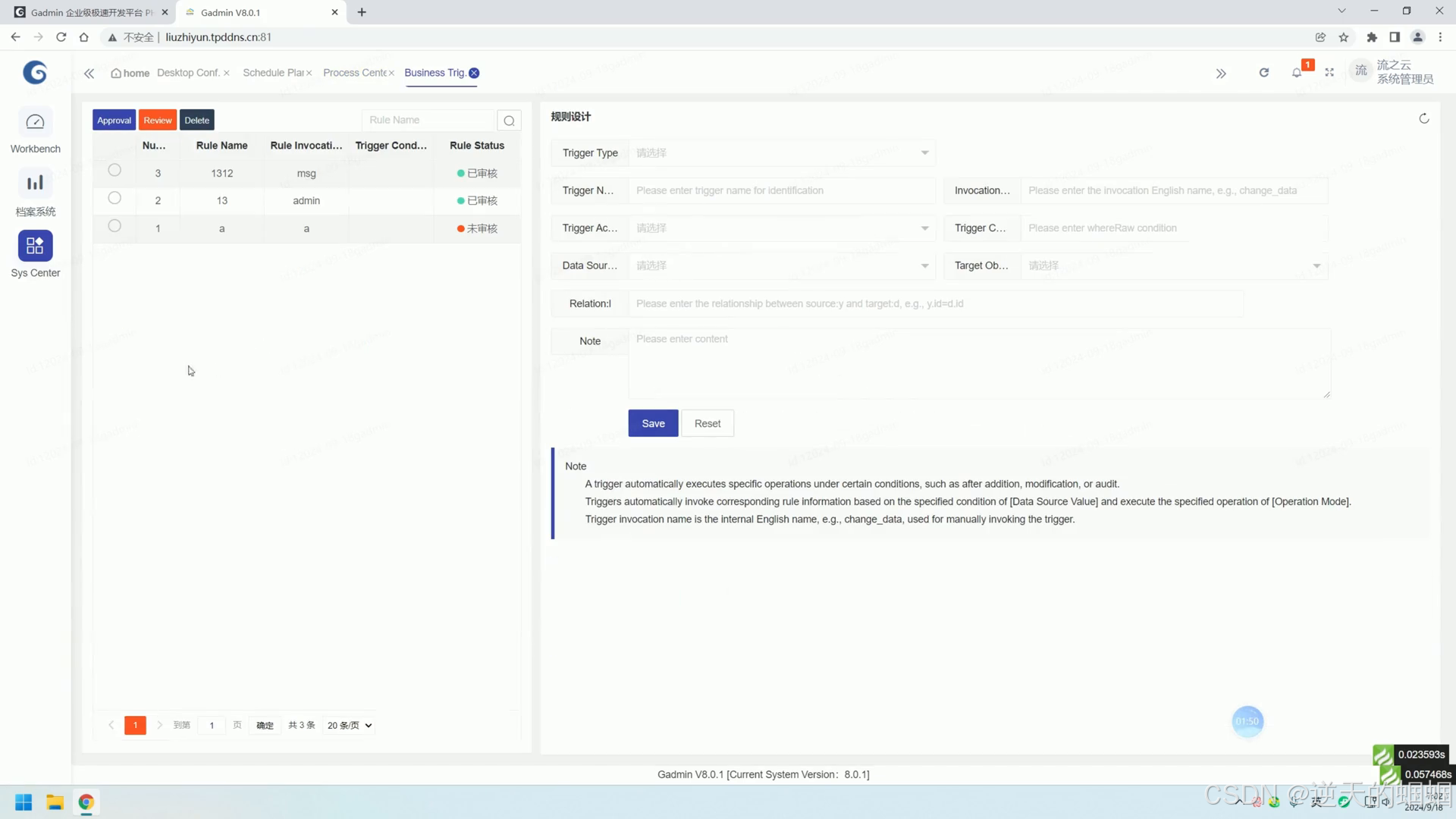This screenshot has height=819, width=1456.
Task: Open the notification bell icon
Action: 1297,73
